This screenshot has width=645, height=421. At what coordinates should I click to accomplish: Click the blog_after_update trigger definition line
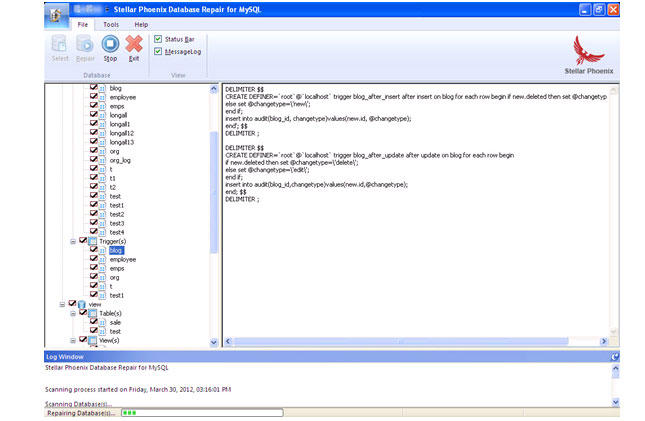(369, 155)
